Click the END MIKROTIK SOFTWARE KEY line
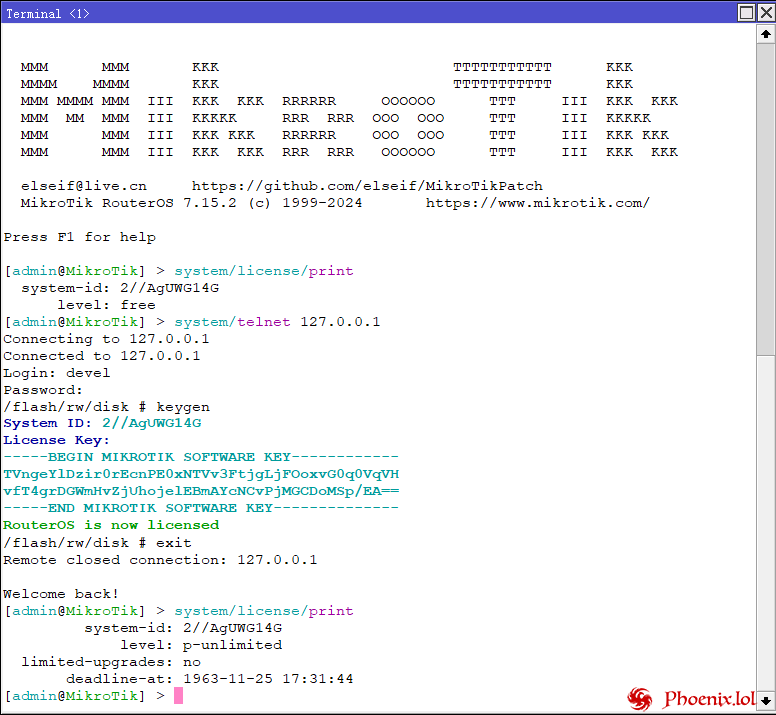Image resolution: width=776 pixels, height=715 pixels. (x=201, y=508)
